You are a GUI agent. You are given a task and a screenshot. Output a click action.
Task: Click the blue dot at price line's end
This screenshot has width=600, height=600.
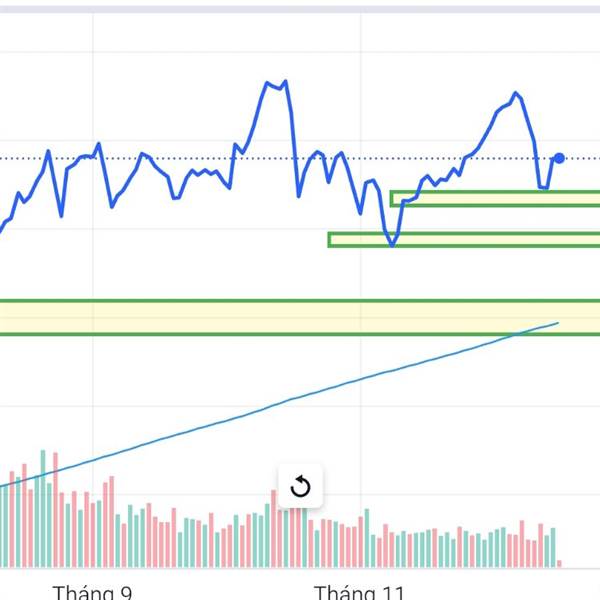click(559, 158)
